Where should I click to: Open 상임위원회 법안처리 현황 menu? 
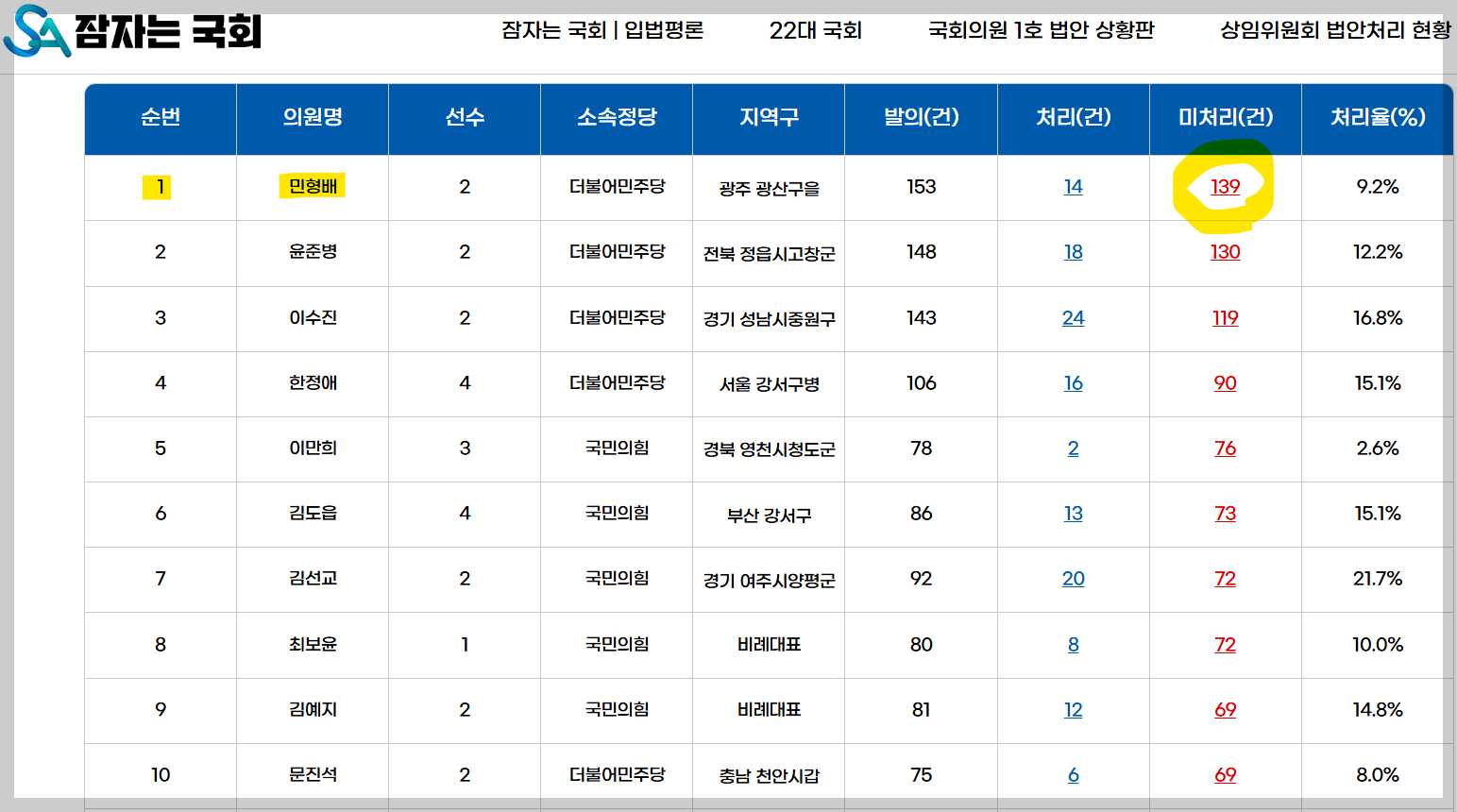[1335, 30]
